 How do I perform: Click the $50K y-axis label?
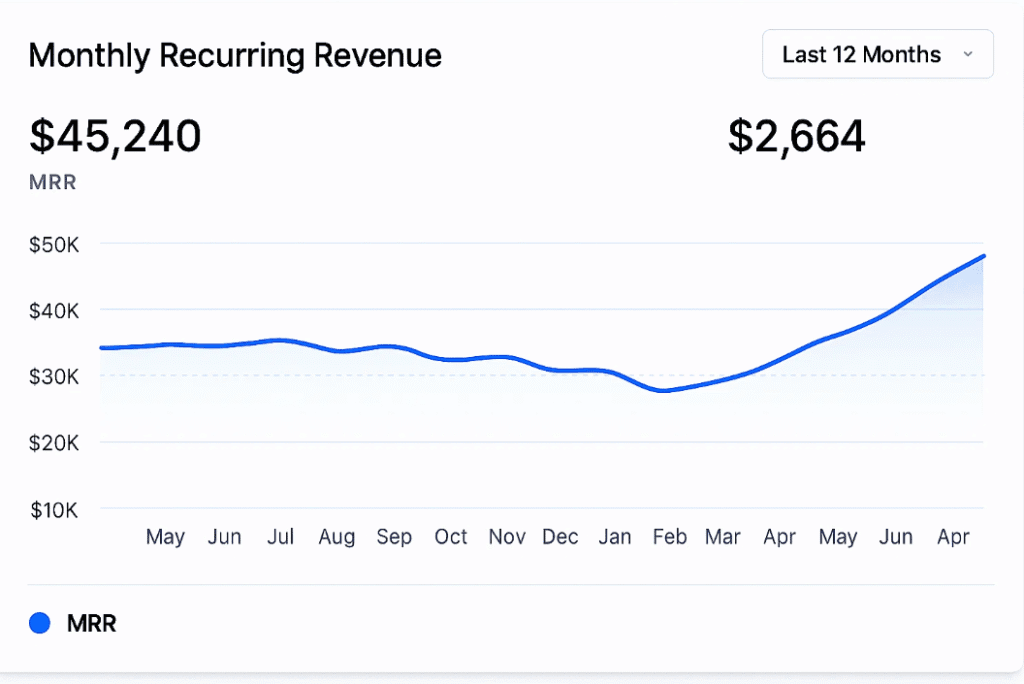click(54, 244)
